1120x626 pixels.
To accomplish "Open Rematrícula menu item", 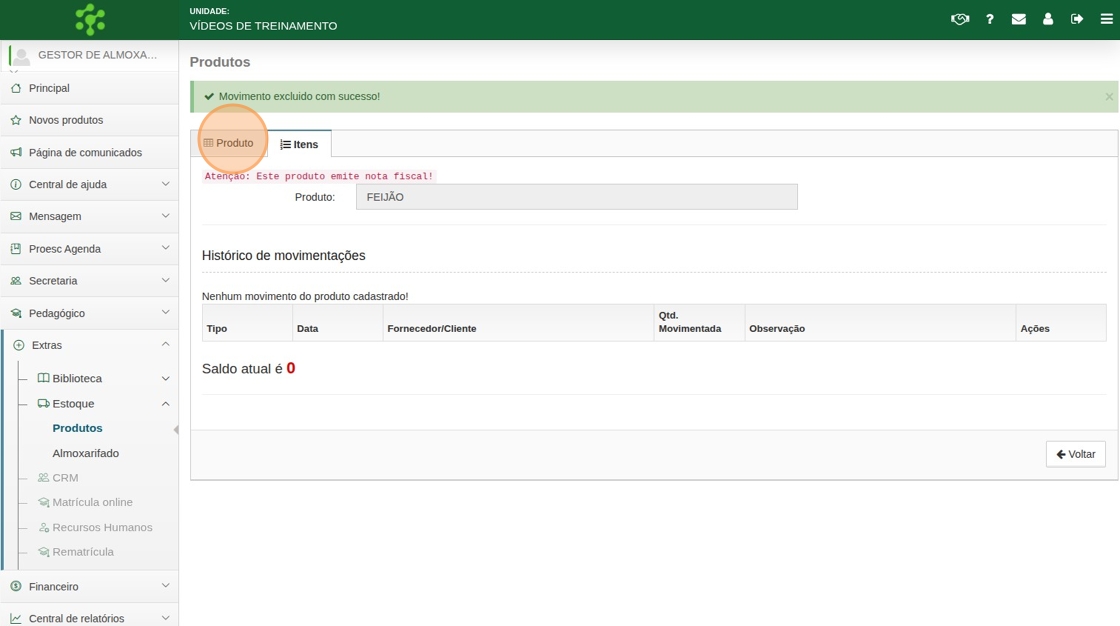I will 83,552.
